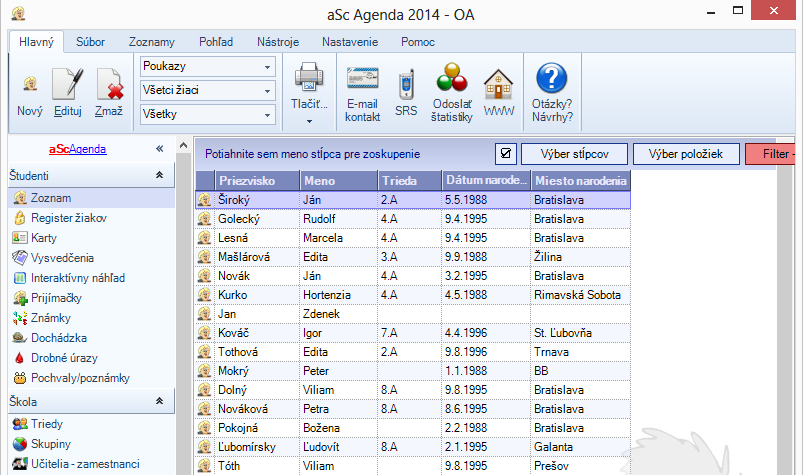Viewport: 803px width, 475px height.
Task: Click Odoslať štatistiky colored balls icon
Action: pyautogui.click(x=452, y=78)
